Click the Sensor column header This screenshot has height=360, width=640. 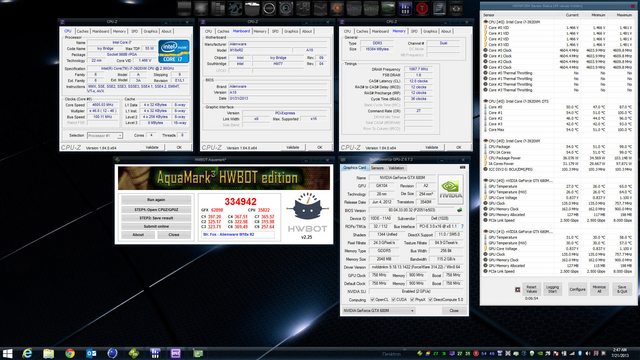(x=489, y=15)
